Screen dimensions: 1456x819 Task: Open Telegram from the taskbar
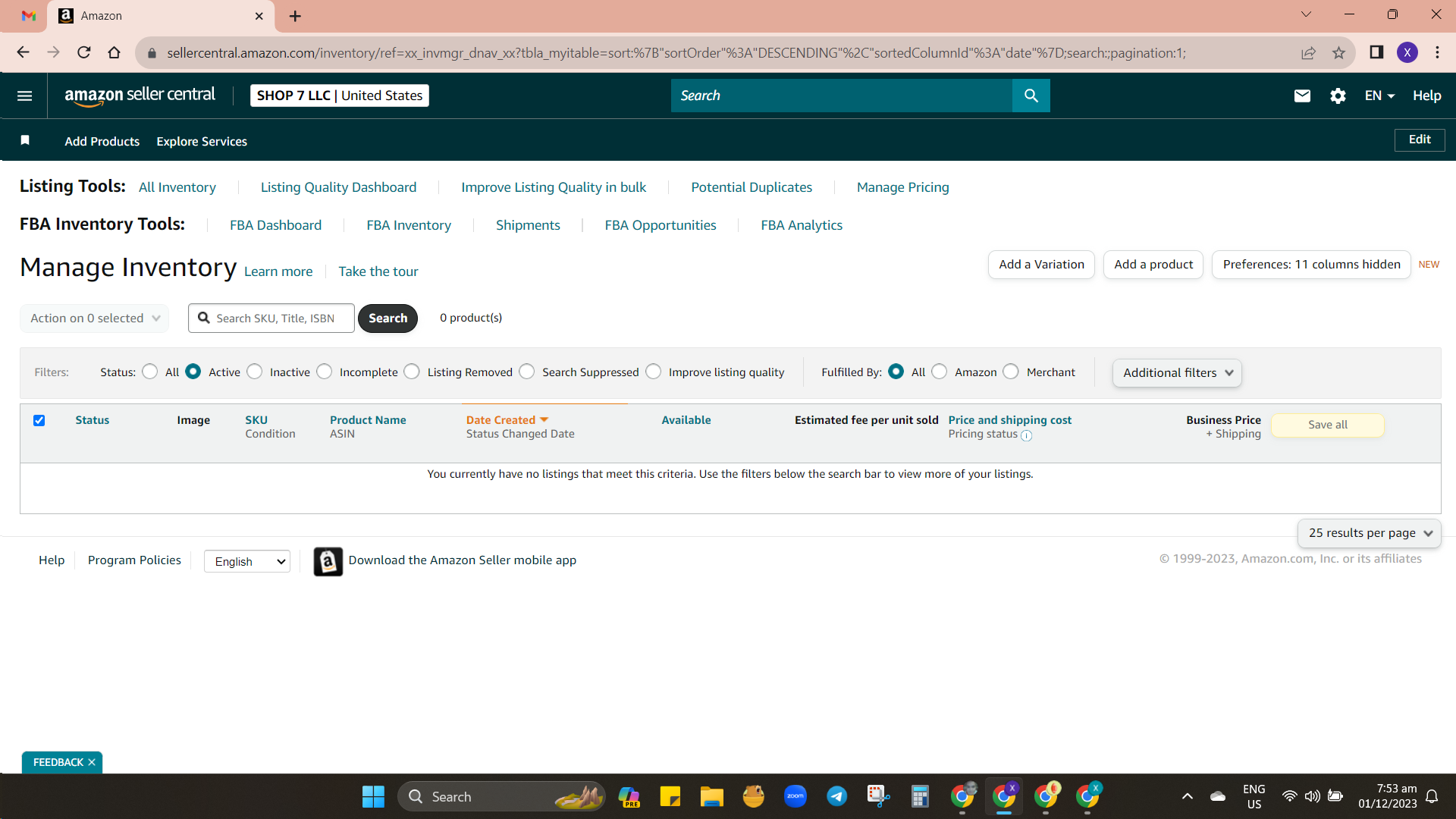click(x=837, y=796)
